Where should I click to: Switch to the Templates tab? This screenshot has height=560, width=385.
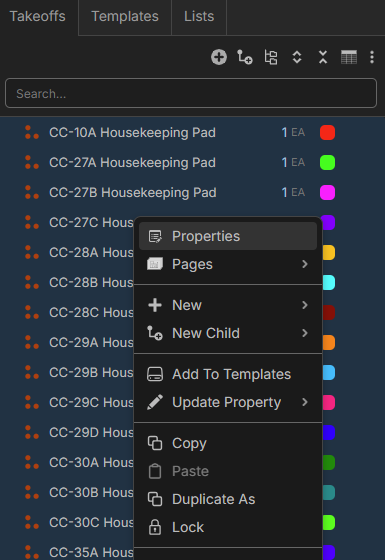click(125, 16)
